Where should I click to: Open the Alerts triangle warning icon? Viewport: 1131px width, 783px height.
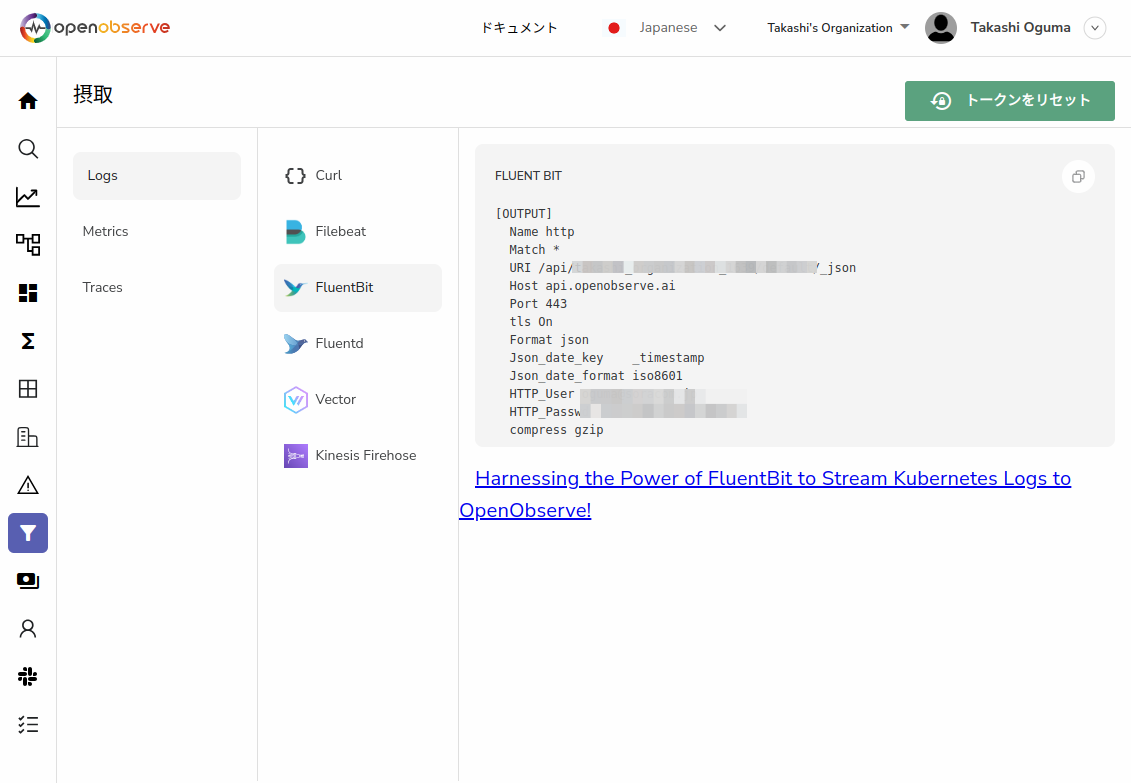pyautogui.click(x=28, y=485)
